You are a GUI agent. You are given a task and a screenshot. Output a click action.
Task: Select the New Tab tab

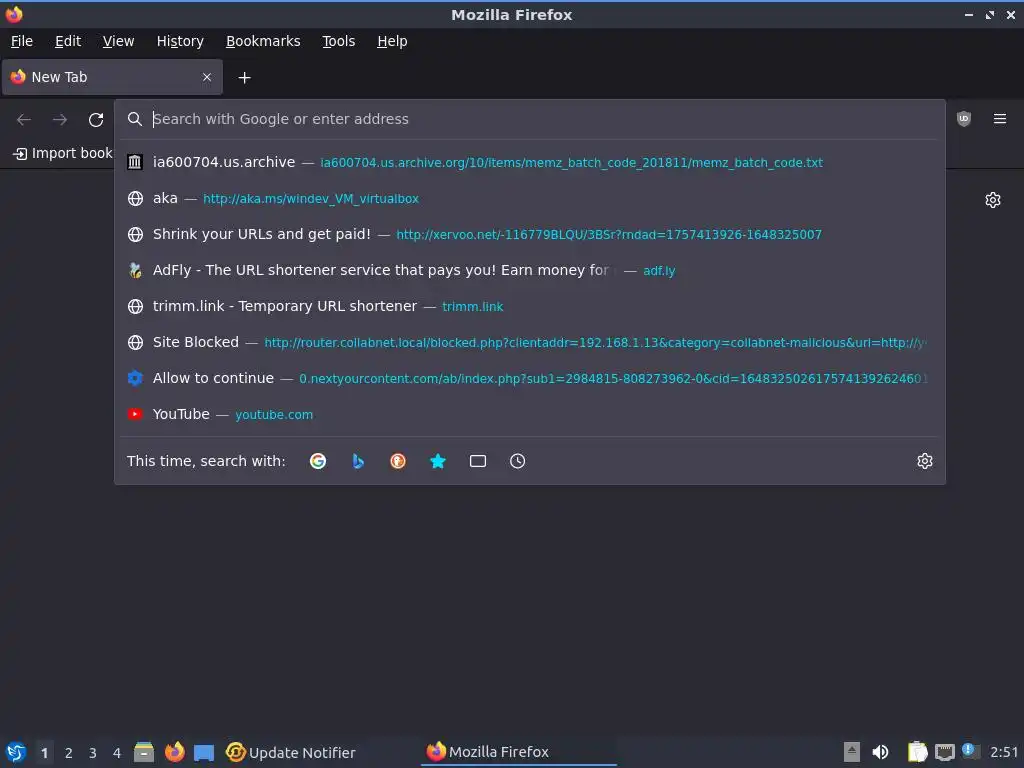tap(112, 77)
